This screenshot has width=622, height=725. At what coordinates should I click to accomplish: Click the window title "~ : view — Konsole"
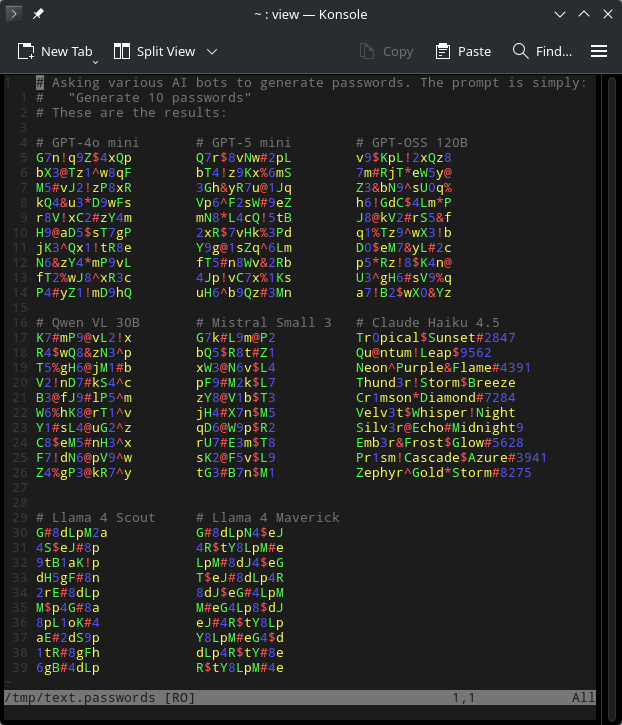coord(311,15)
